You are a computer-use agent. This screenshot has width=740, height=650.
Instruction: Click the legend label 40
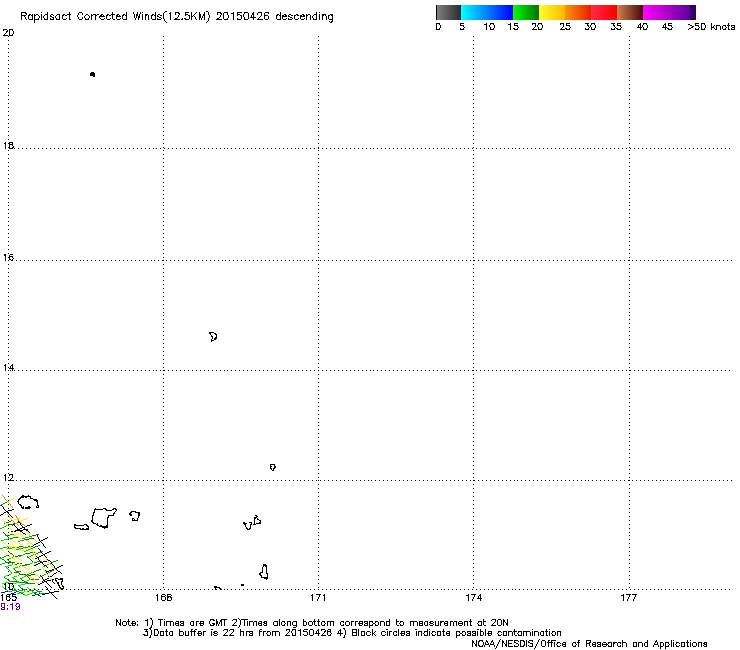click(642, 27)
